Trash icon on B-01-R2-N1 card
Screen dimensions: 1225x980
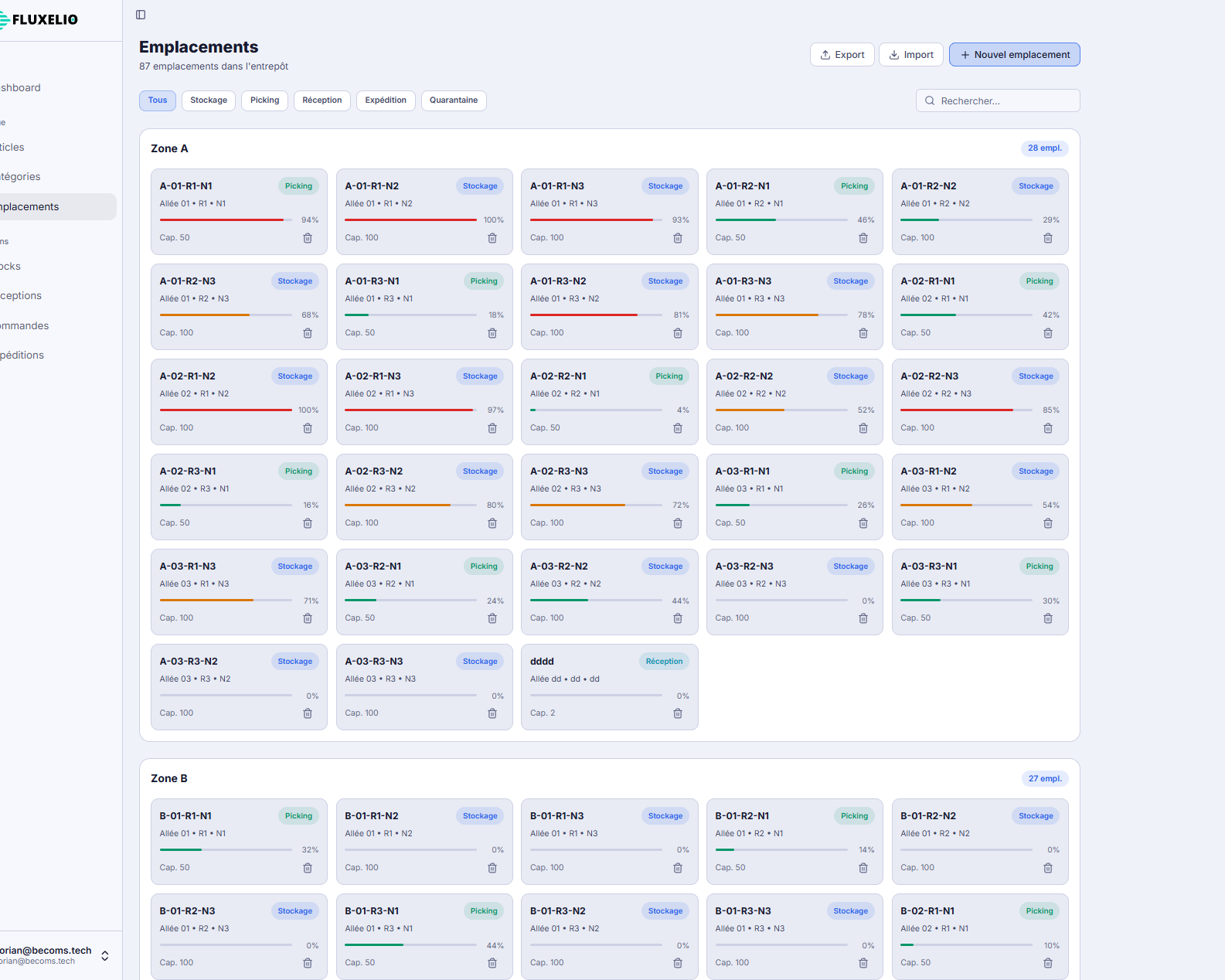coord(863,868)
